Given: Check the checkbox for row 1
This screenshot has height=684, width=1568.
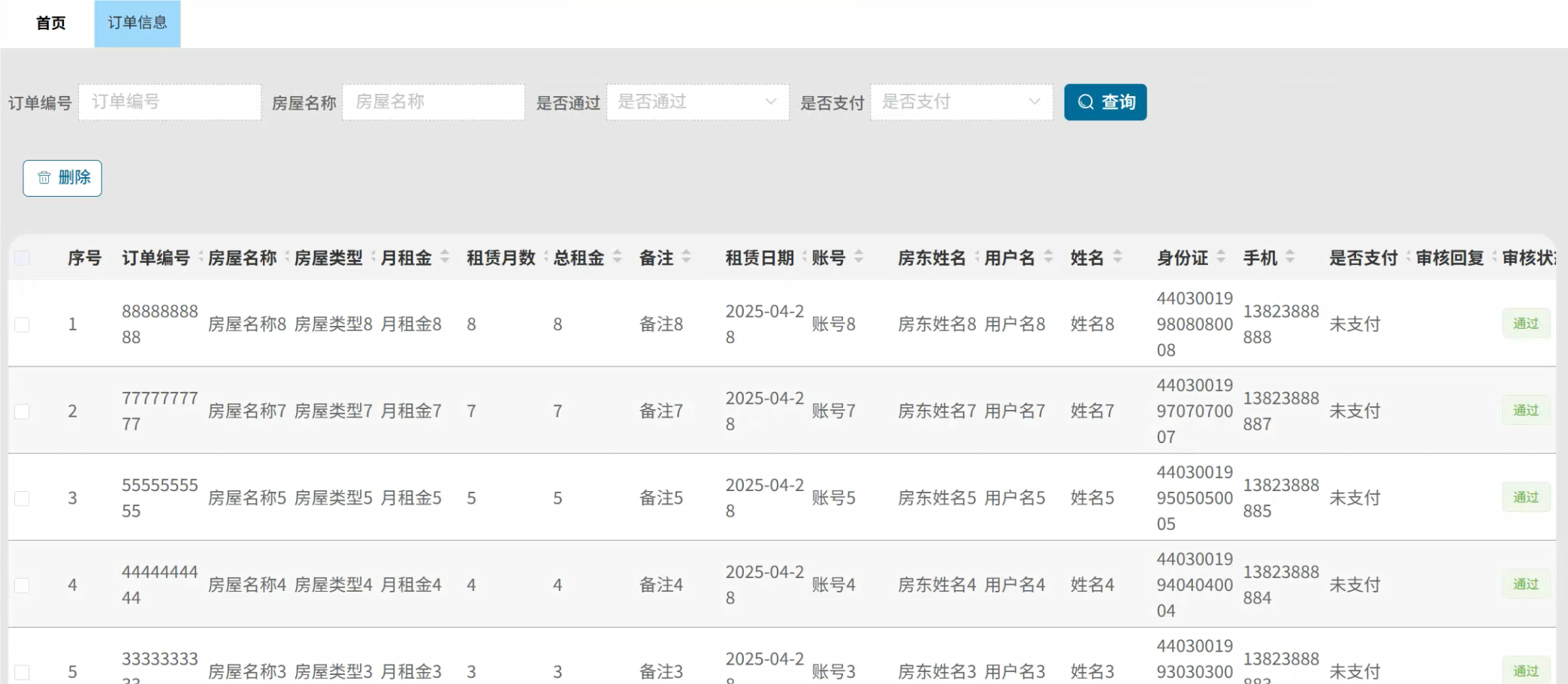Looking at the screenshot, I should click(x=22, y=324).
